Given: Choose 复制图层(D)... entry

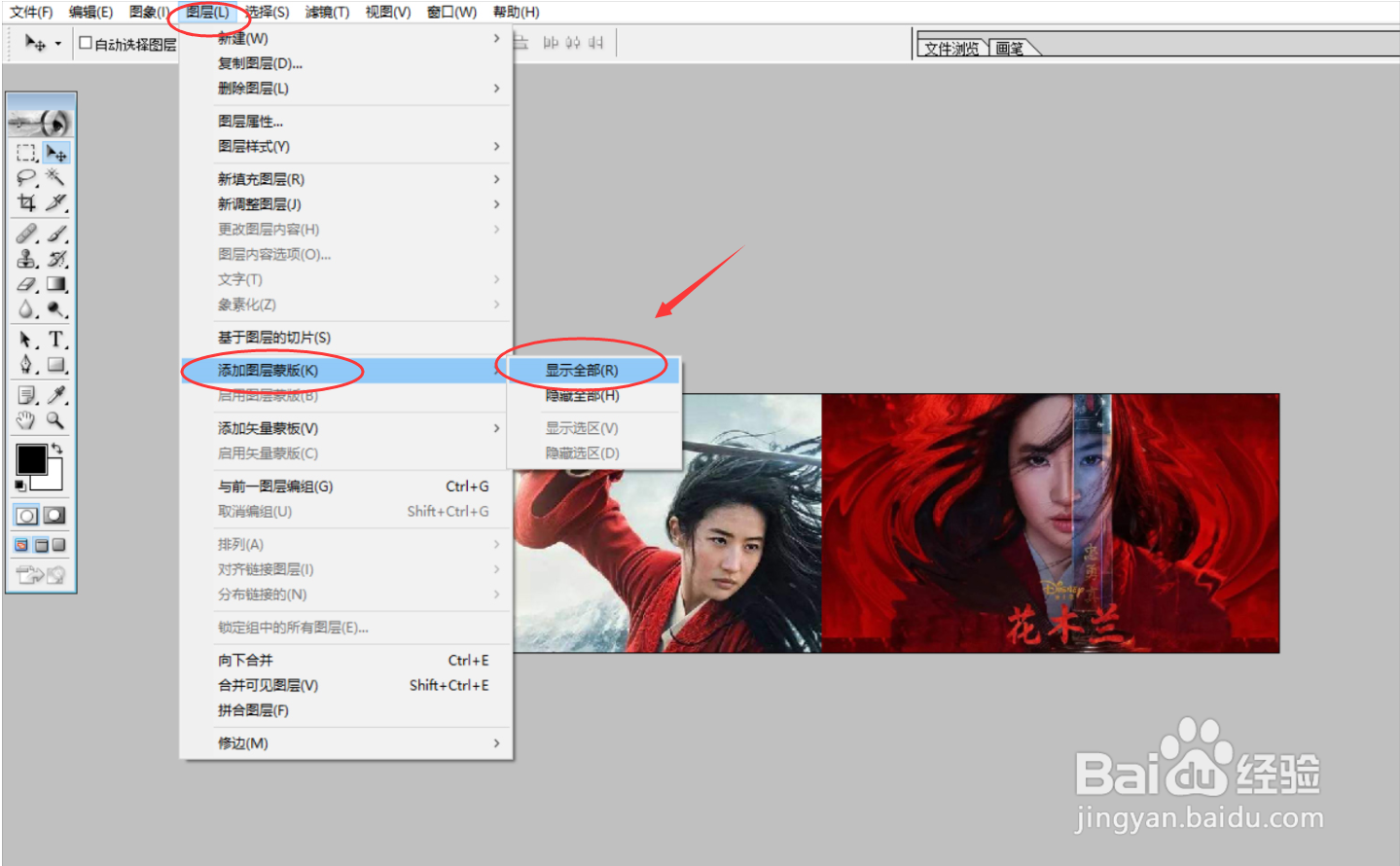Looking at the screenshot, I should click(345, 63).
